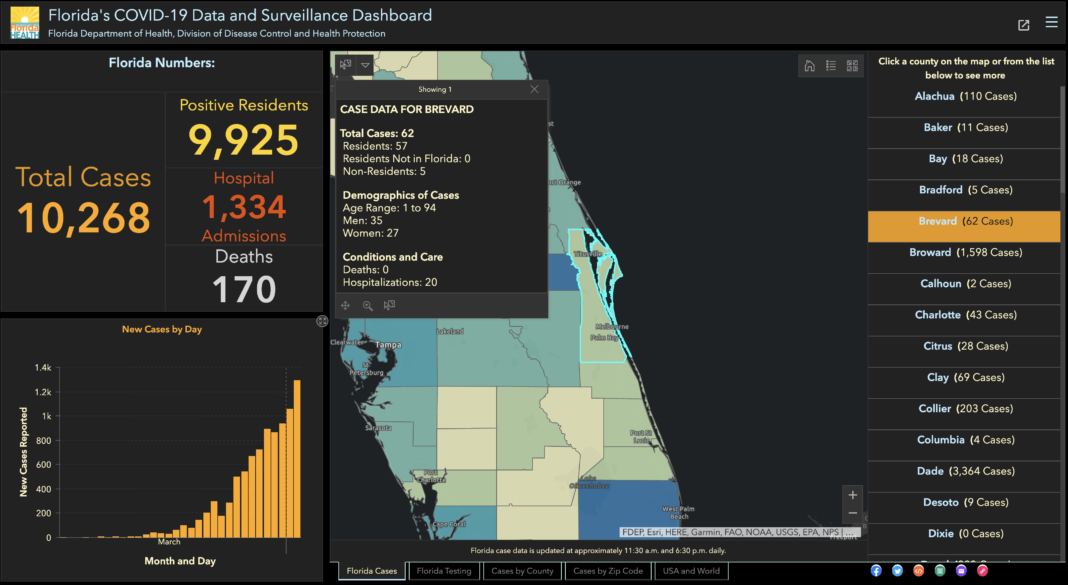Expand the map selection tool dropdown arrow
Screen dimensions: 1068x585
(365, 65)
